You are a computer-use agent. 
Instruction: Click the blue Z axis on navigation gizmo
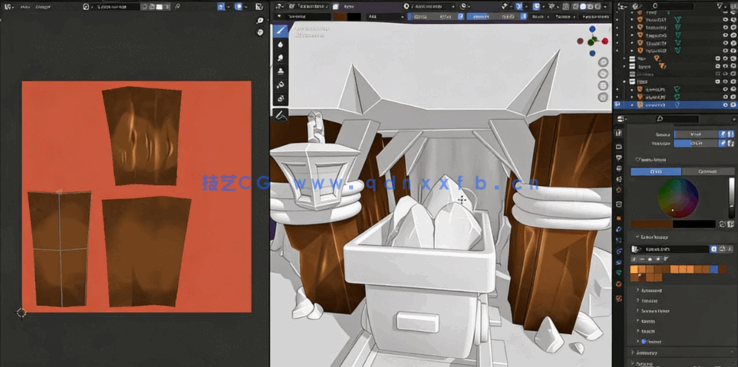click(592, 29)
